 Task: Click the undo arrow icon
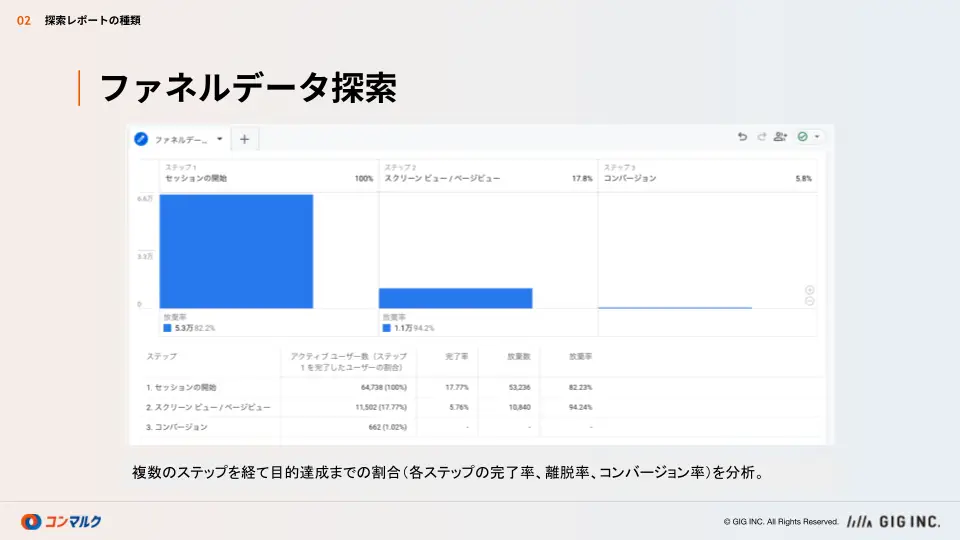742,137
